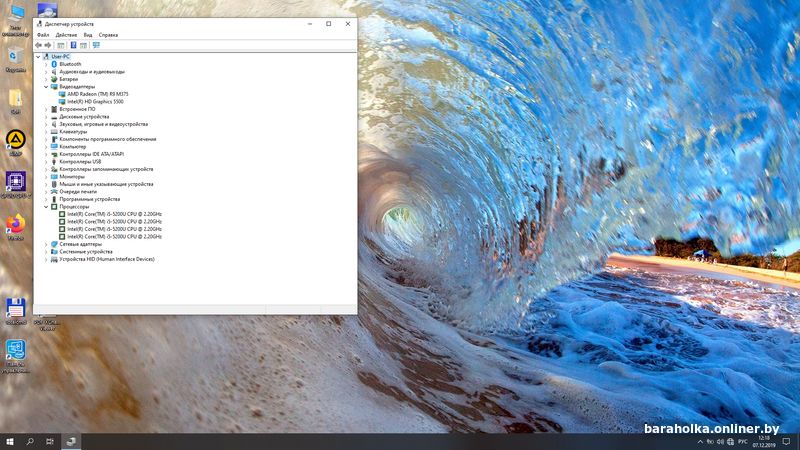The width and height of the screenshot is (800, 450).
Task: Click the show/hide console tree toolbar icon
Action: (x=61, y=45)
